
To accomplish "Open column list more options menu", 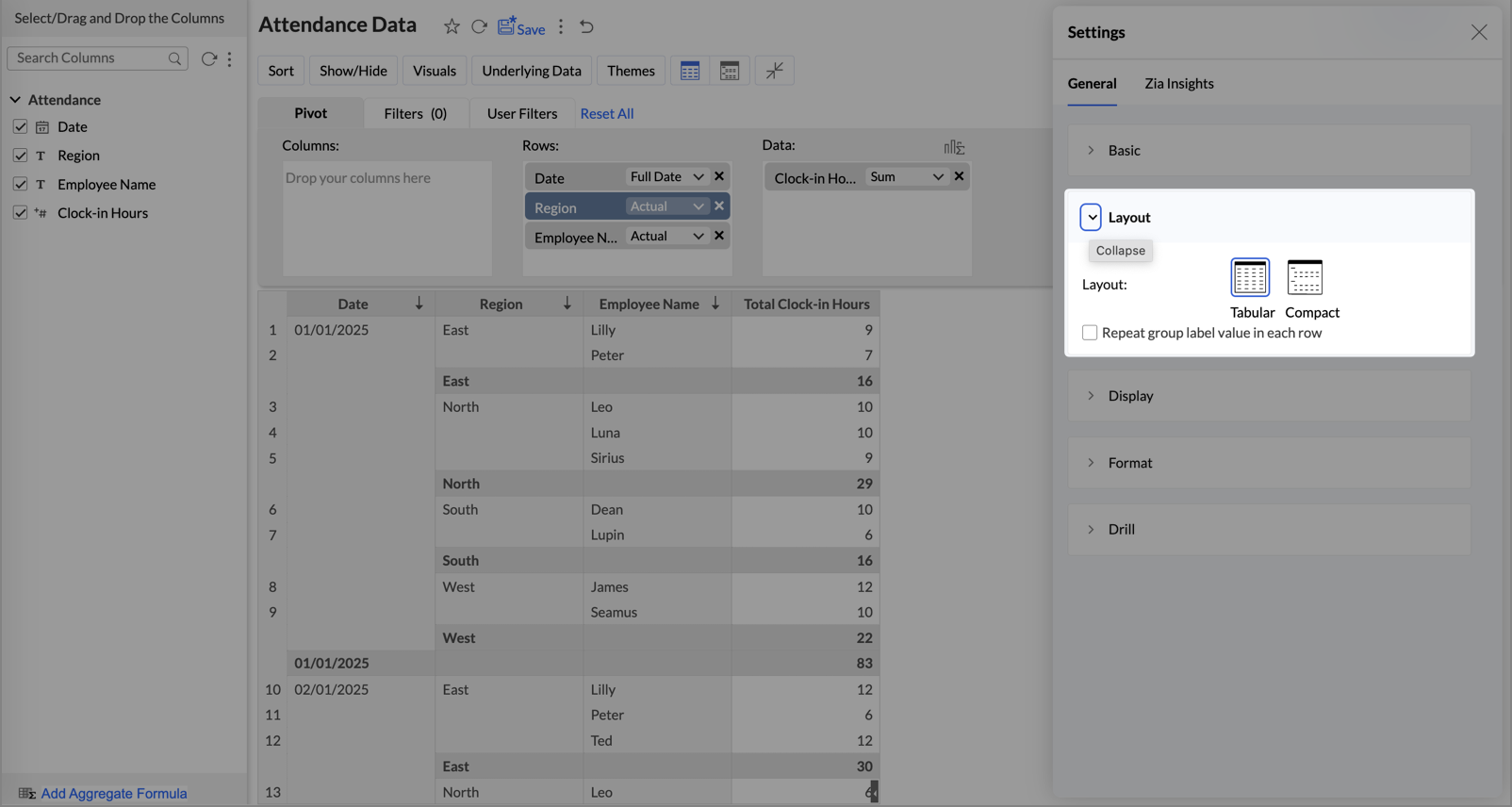I will tap(230, 58).
